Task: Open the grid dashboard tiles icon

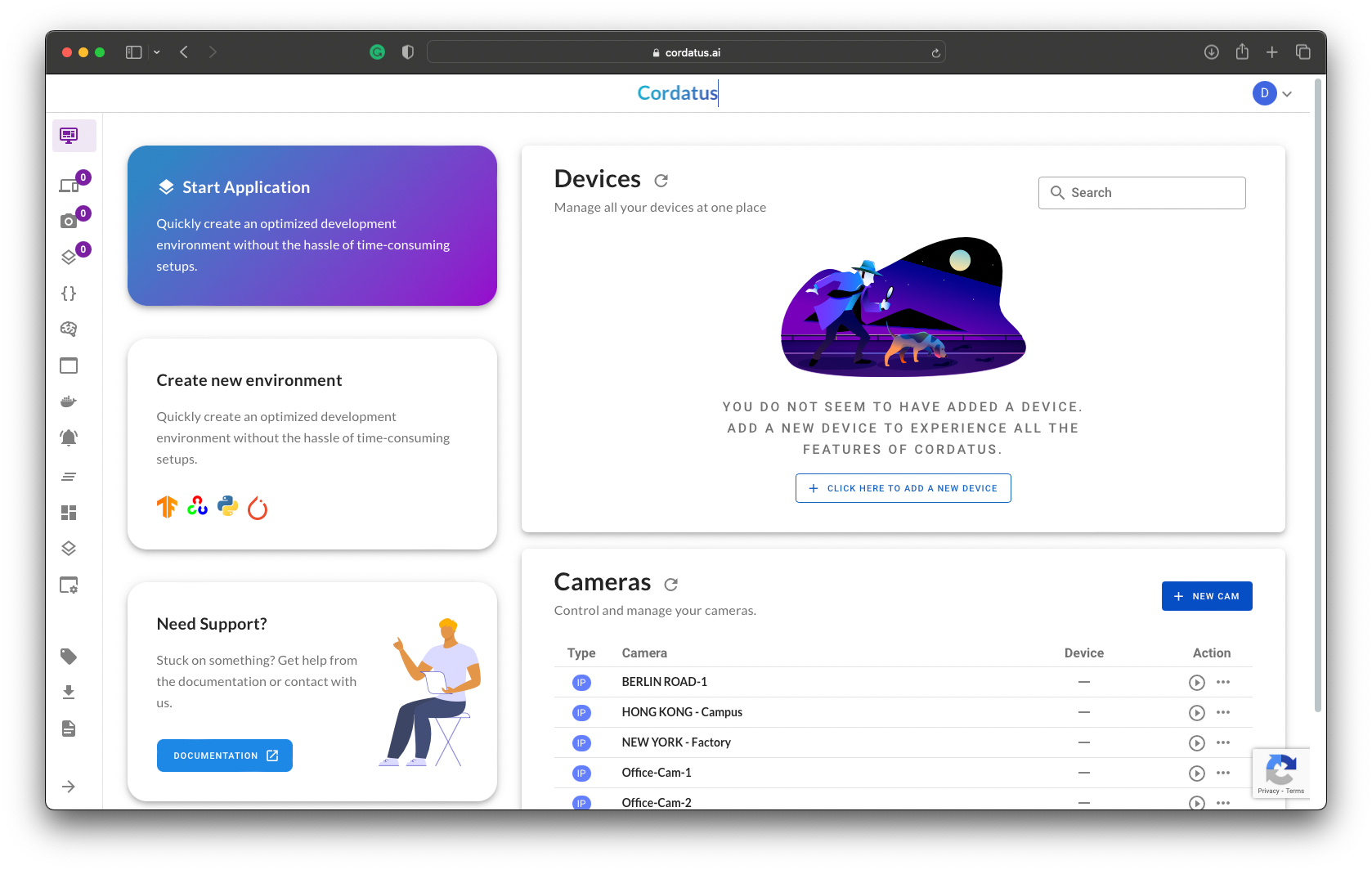Action: (x=69, y=513)
